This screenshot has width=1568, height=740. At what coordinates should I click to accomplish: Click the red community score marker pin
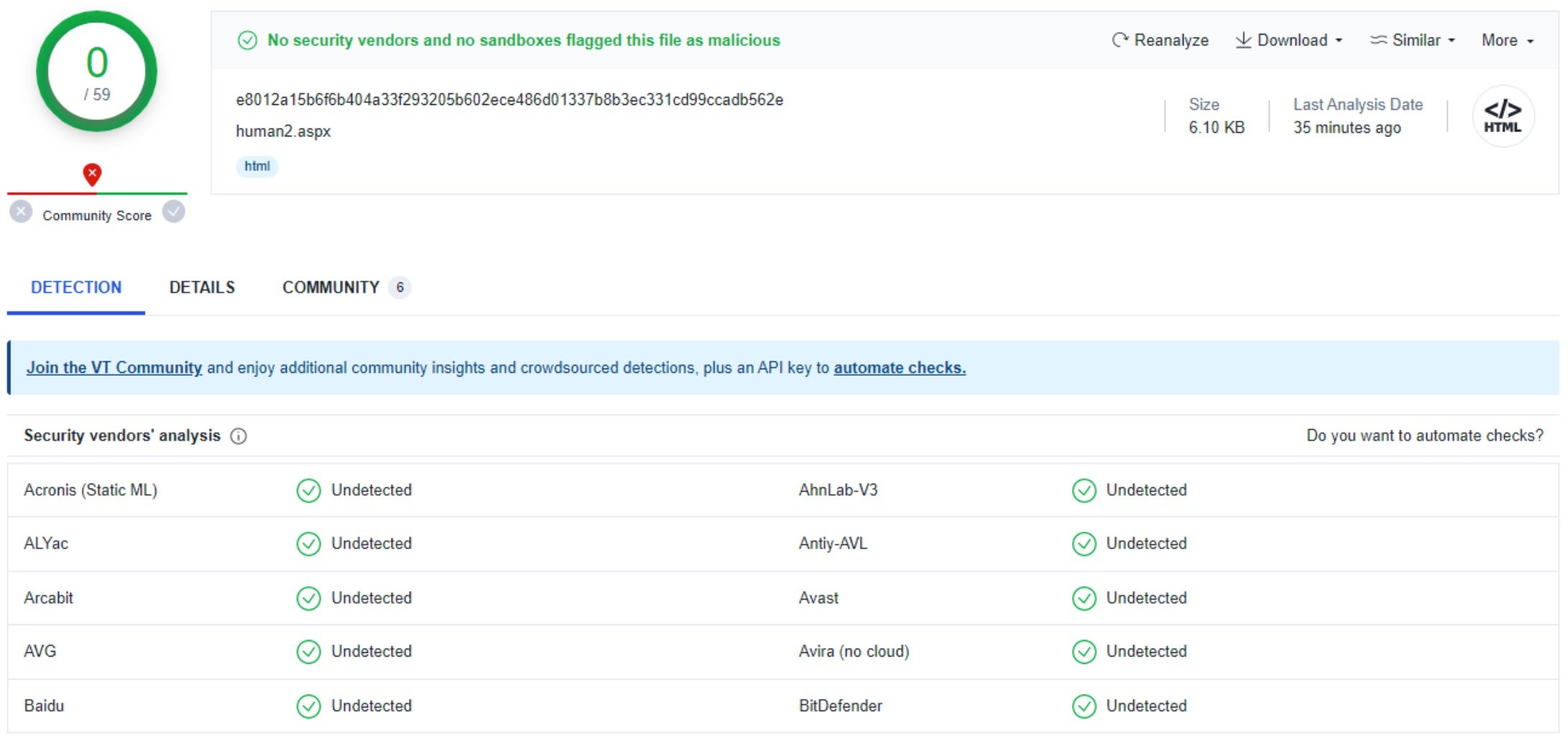click(92, 174)
